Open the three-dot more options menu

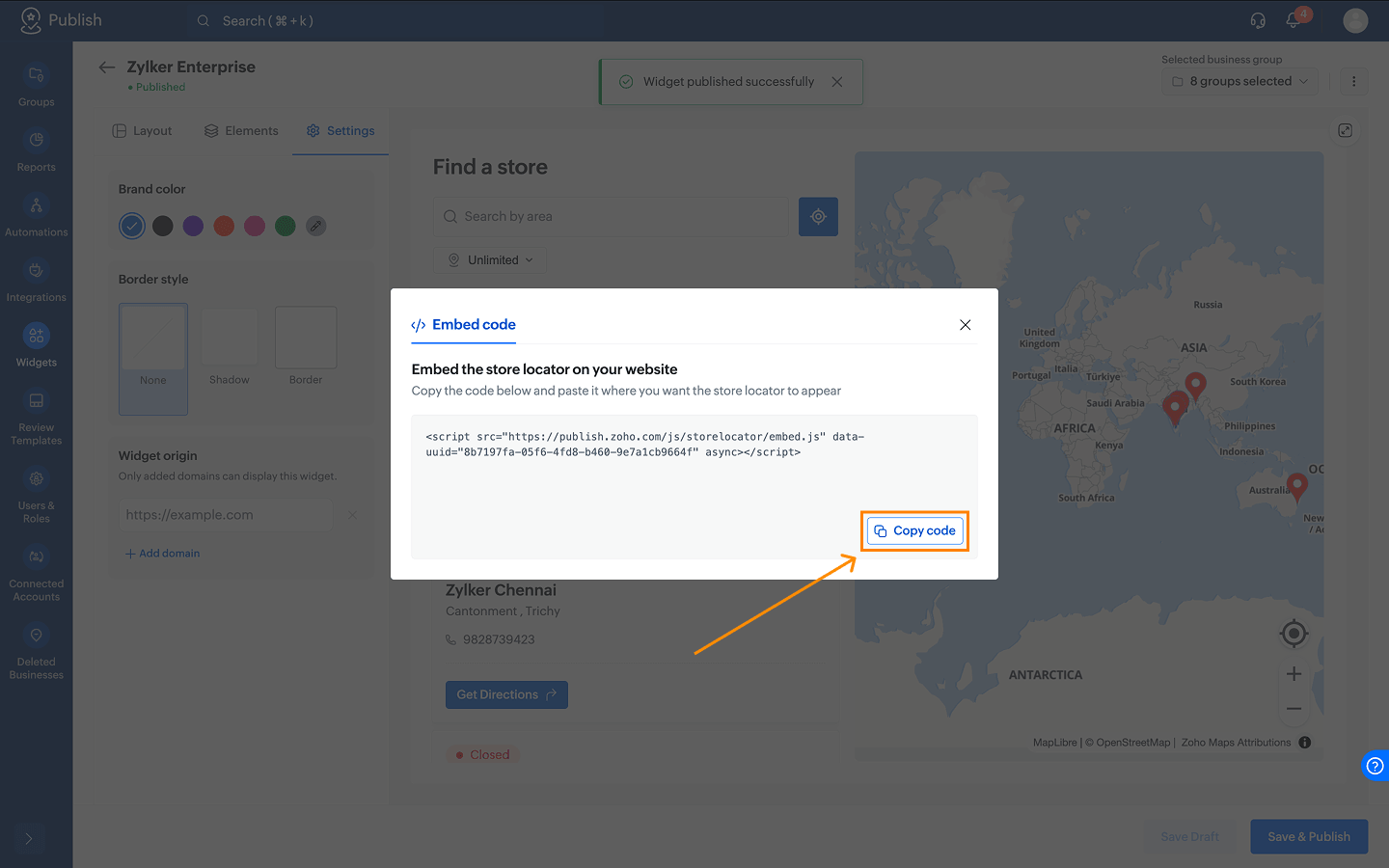1353,81
